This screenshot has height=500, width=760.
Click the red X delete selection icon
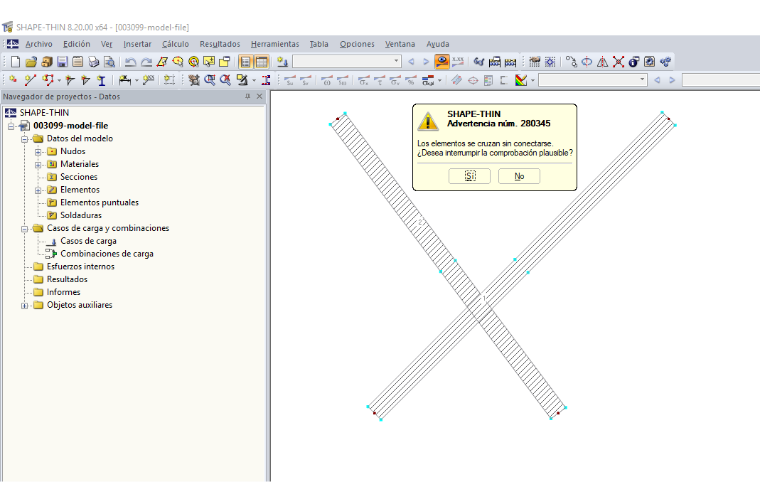618,62
